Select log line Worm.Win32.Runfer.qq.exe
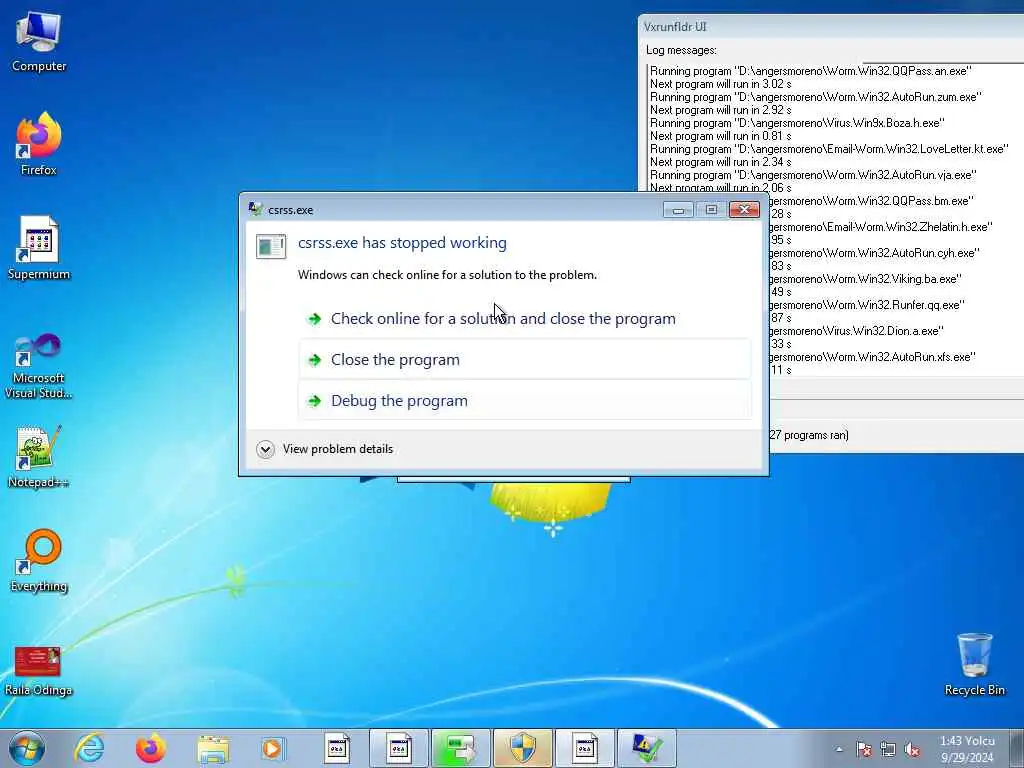 click(867, 305)
